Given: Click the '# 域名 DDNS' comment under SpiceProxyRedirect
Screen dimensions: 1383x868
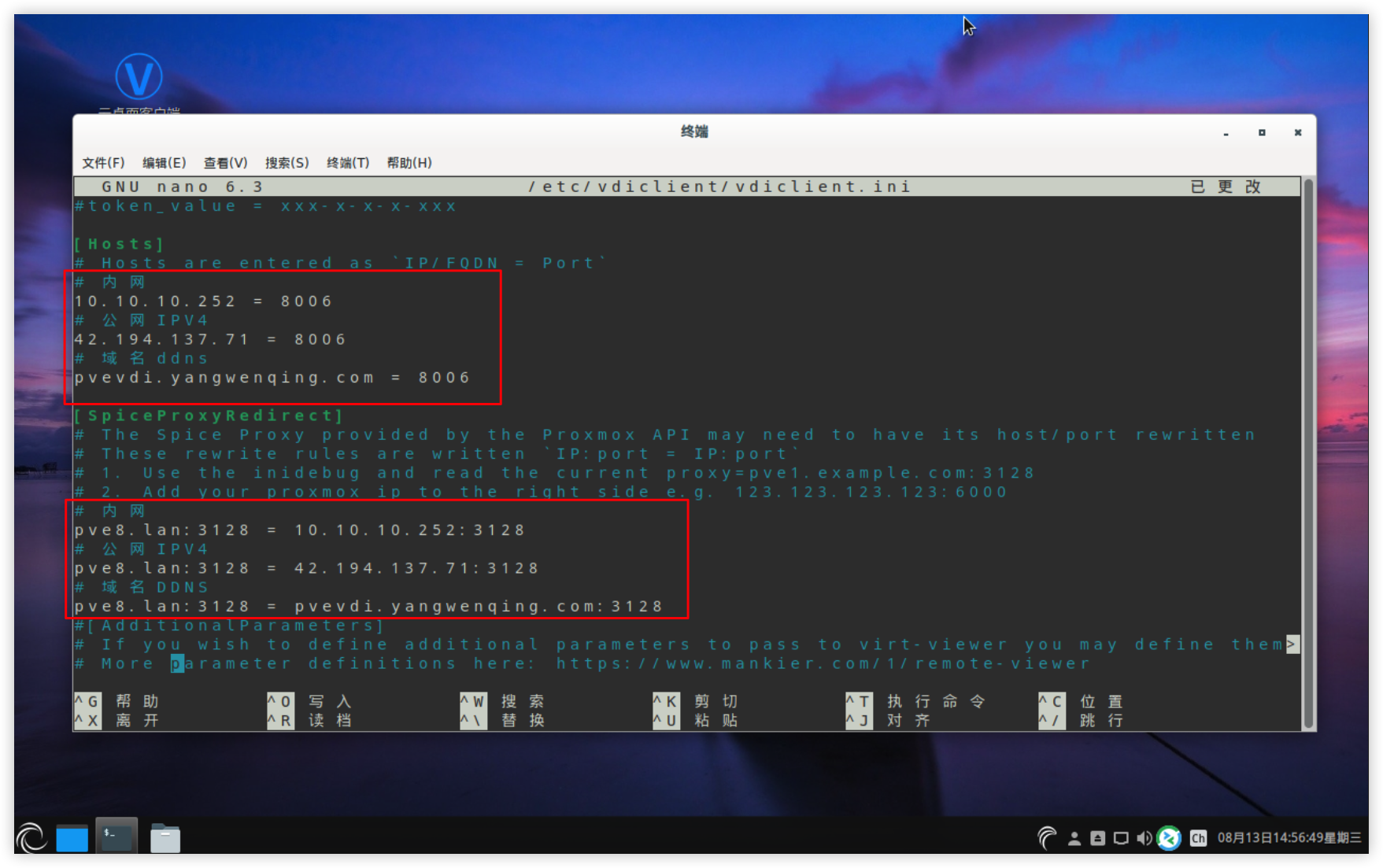Looking at the screenshot, I should pos(142,588).
